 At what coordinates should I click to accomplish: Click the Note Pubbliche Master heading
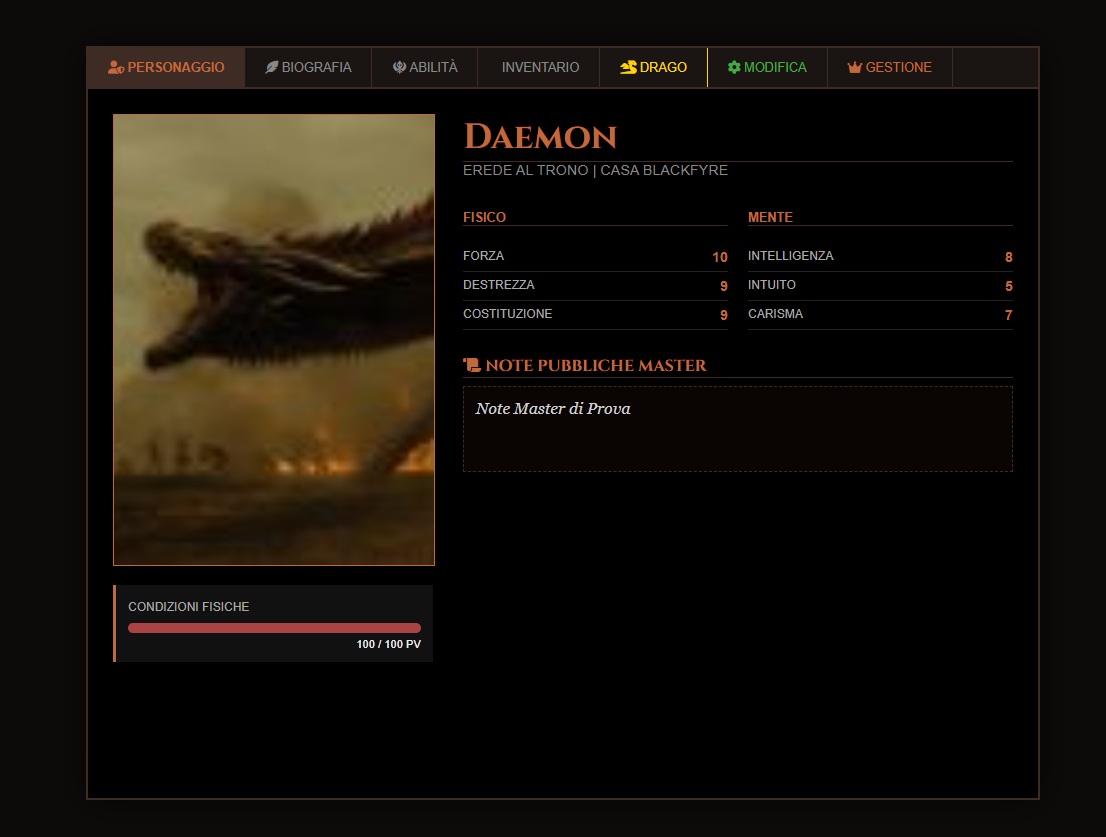(596, 365)
